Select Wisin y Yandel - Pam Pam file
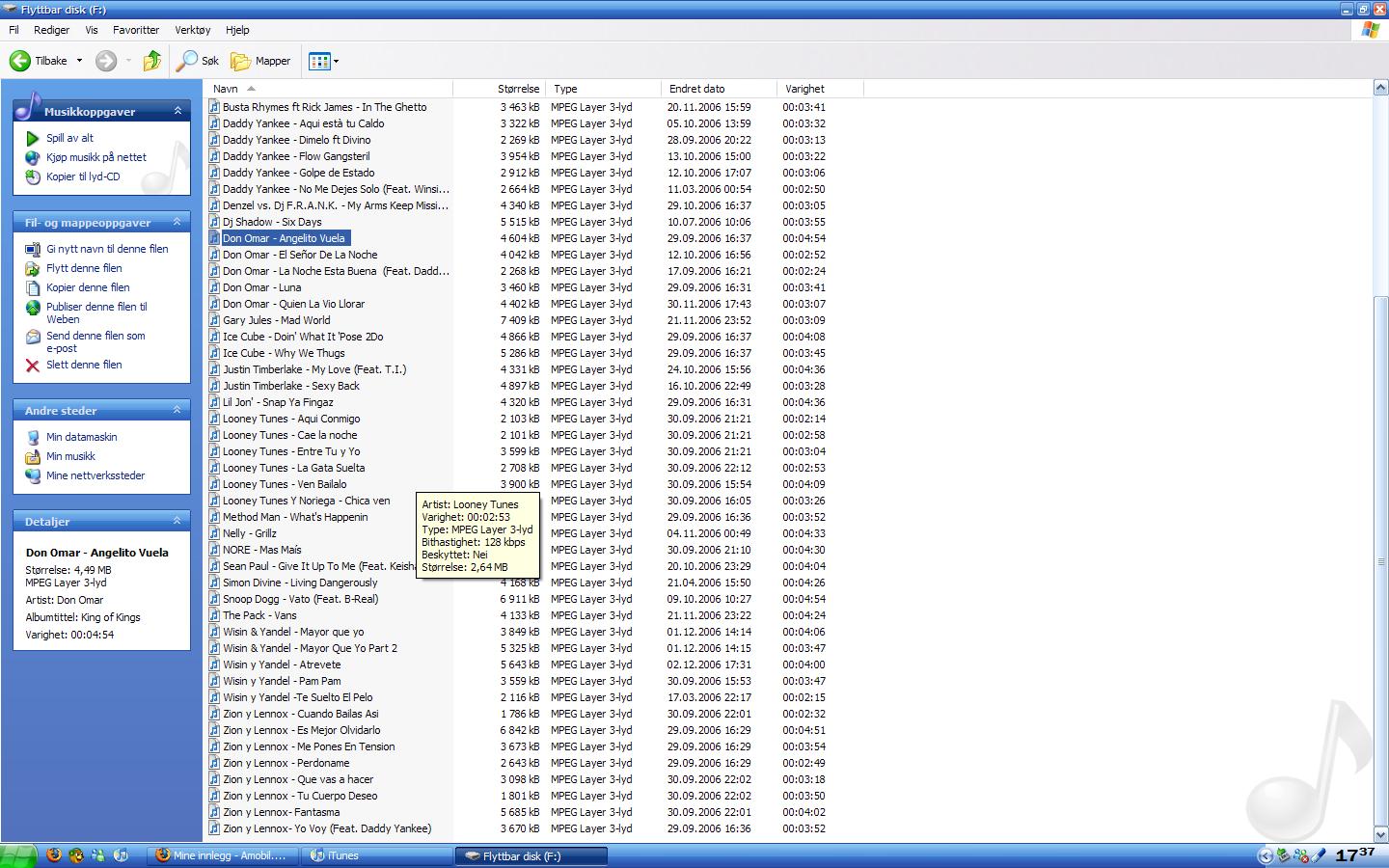This screenshot has width=1389, height=868. coord(282,681)
